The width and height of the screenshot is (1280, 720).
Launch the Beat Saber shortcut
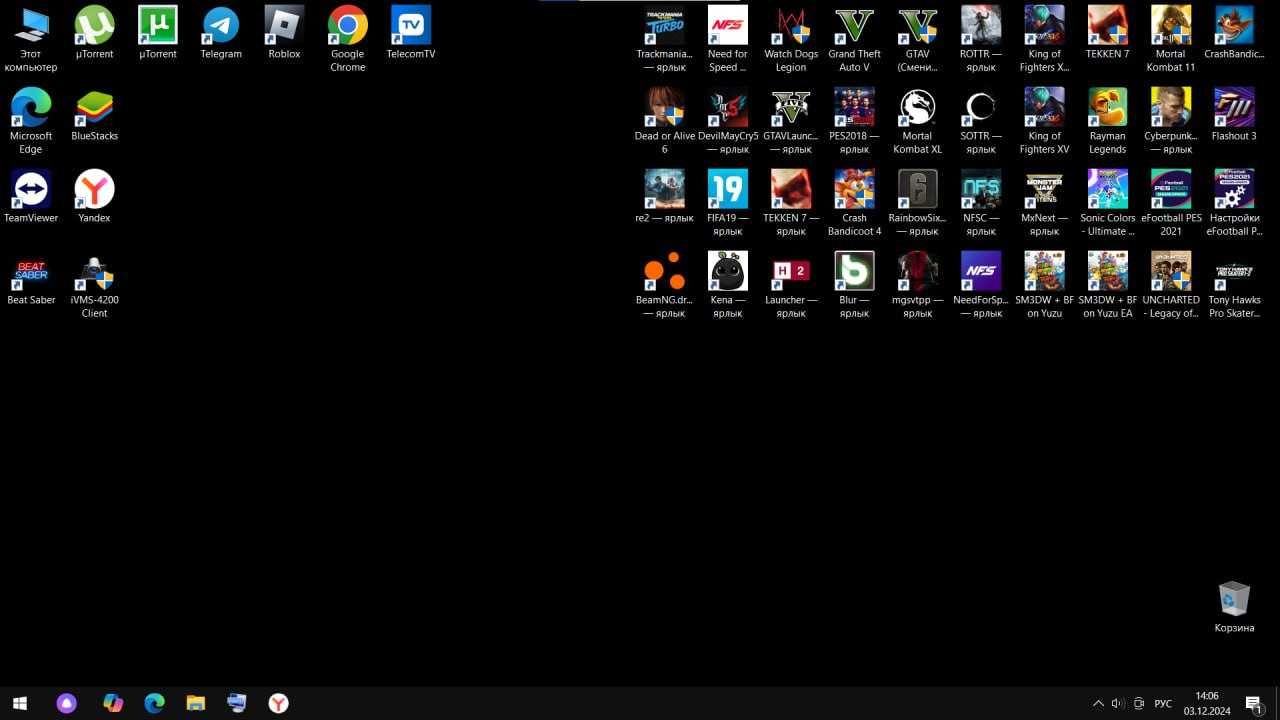[x=31, y=280]
